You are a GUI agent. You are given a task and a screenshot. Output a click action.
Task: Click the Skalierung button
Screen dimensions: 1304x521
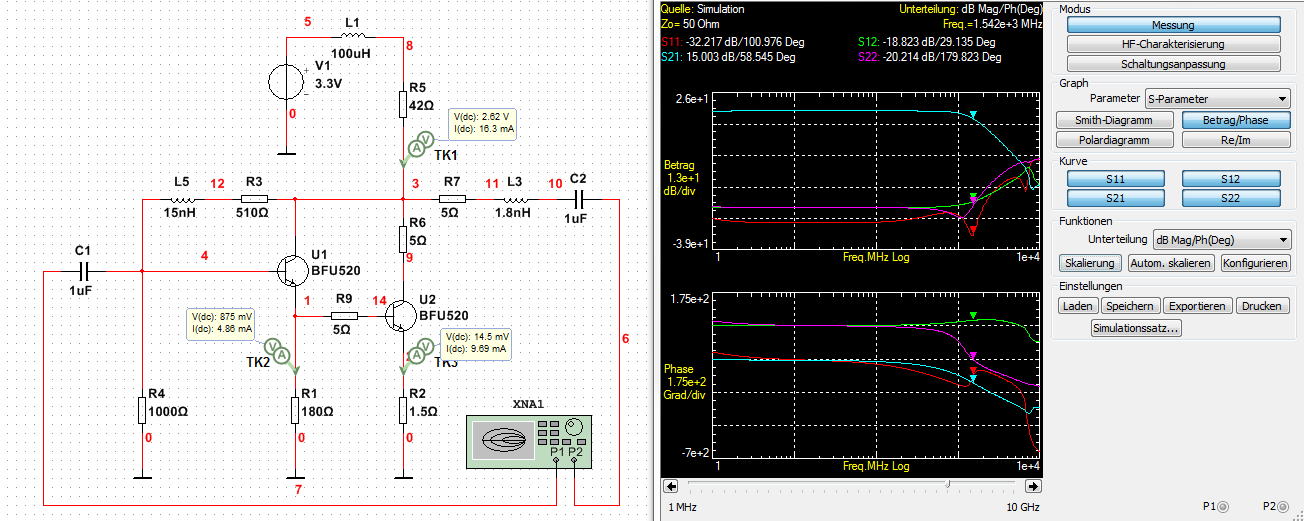pos(1090,263)
